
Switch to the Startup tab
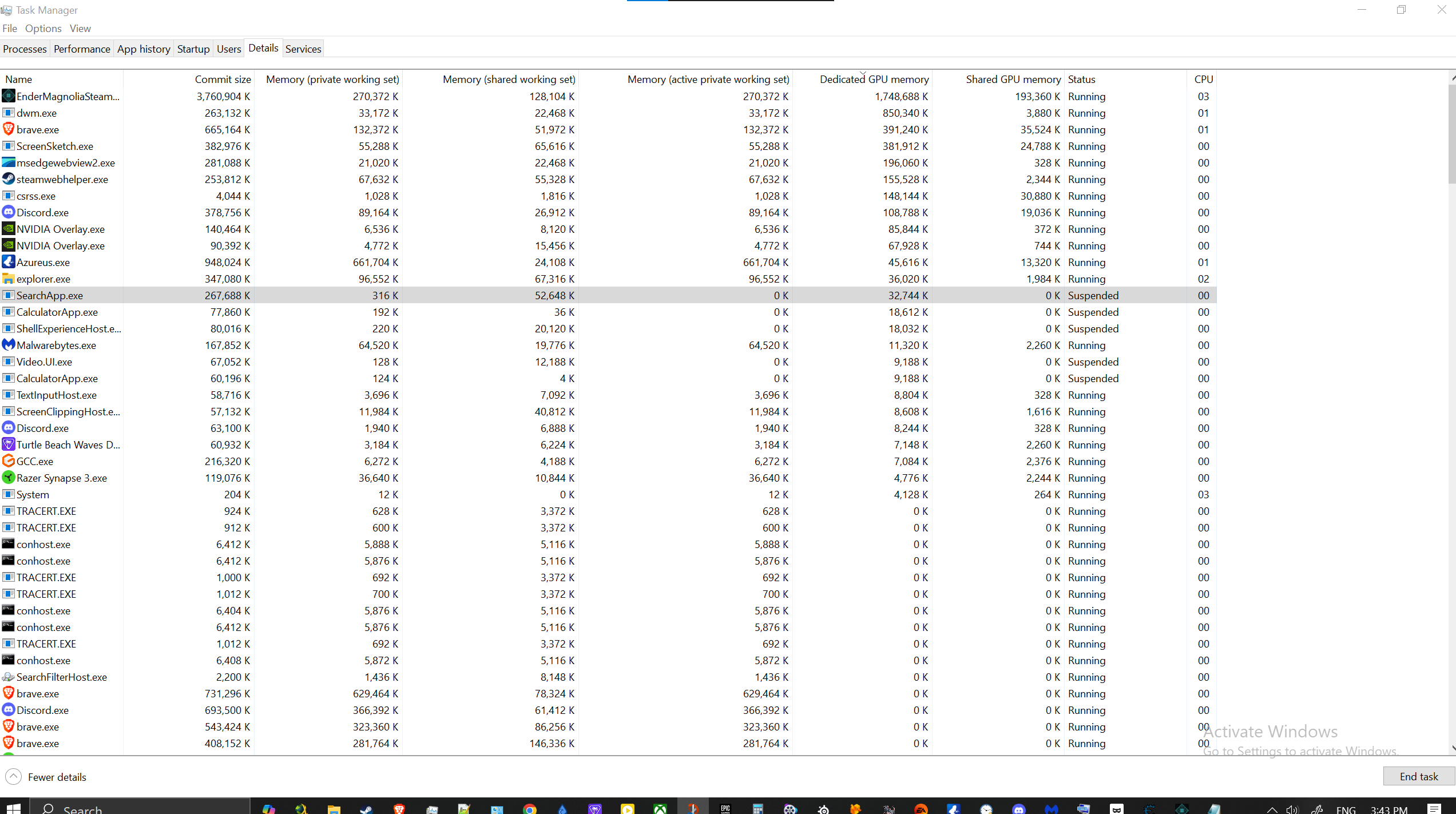[x=193, y=49]
